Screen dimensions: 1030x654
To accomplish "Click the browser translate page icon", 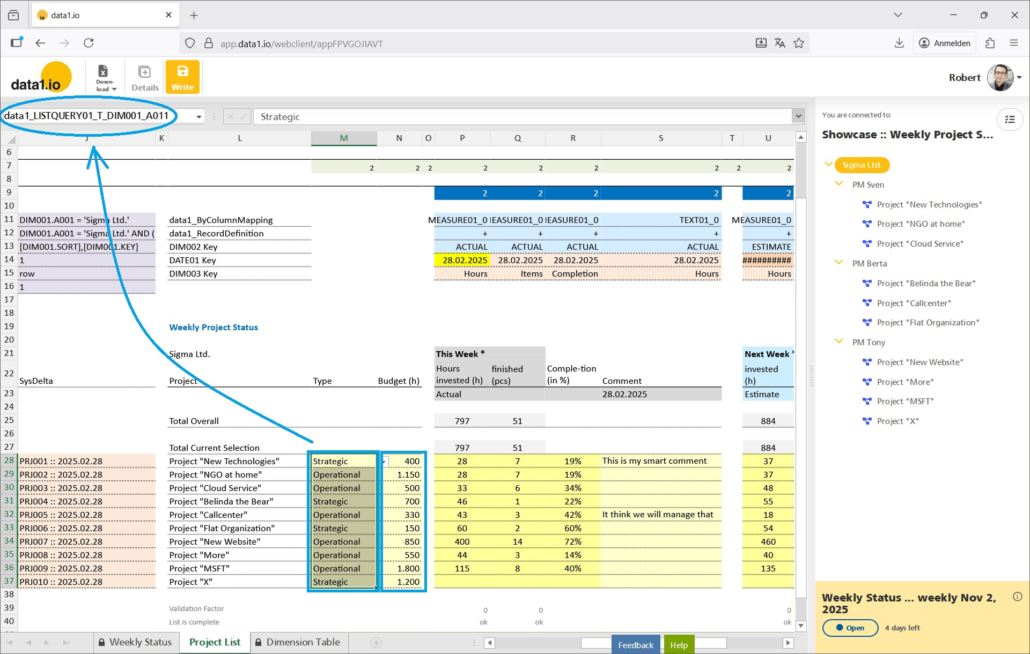I will (780, 43).
